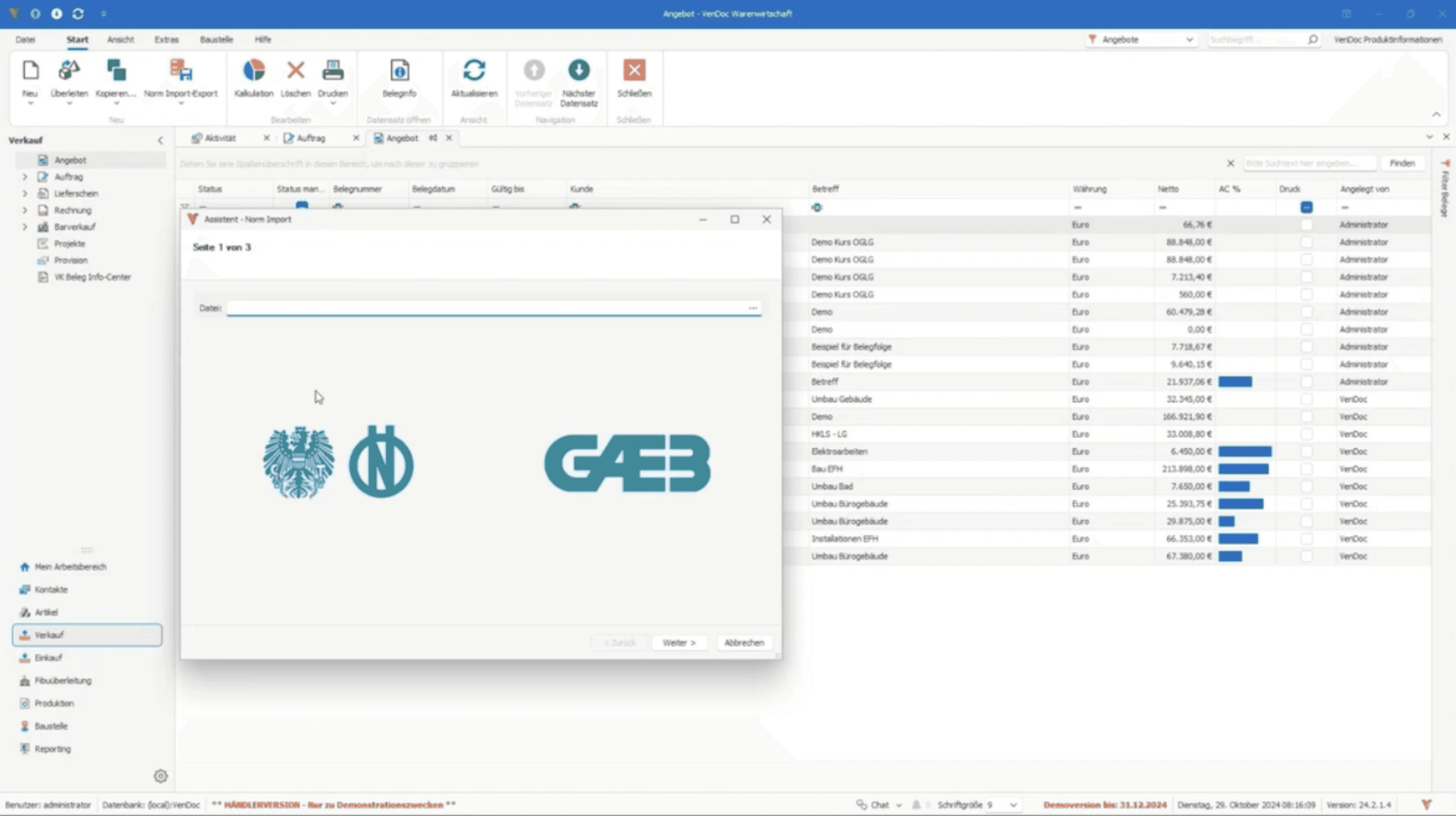Click the Datei file path input field
The image size is (1456, 816).
486,308
